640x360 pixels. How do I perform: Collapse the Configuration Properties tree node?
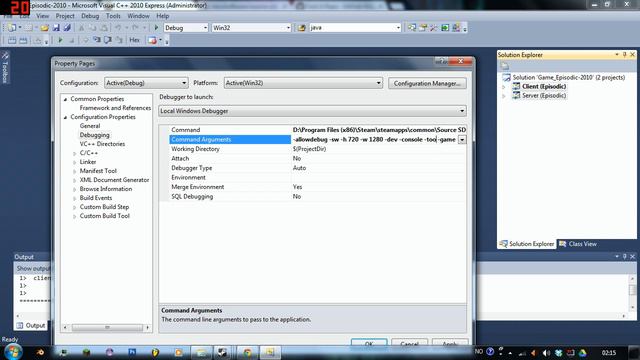click(65, 117)
